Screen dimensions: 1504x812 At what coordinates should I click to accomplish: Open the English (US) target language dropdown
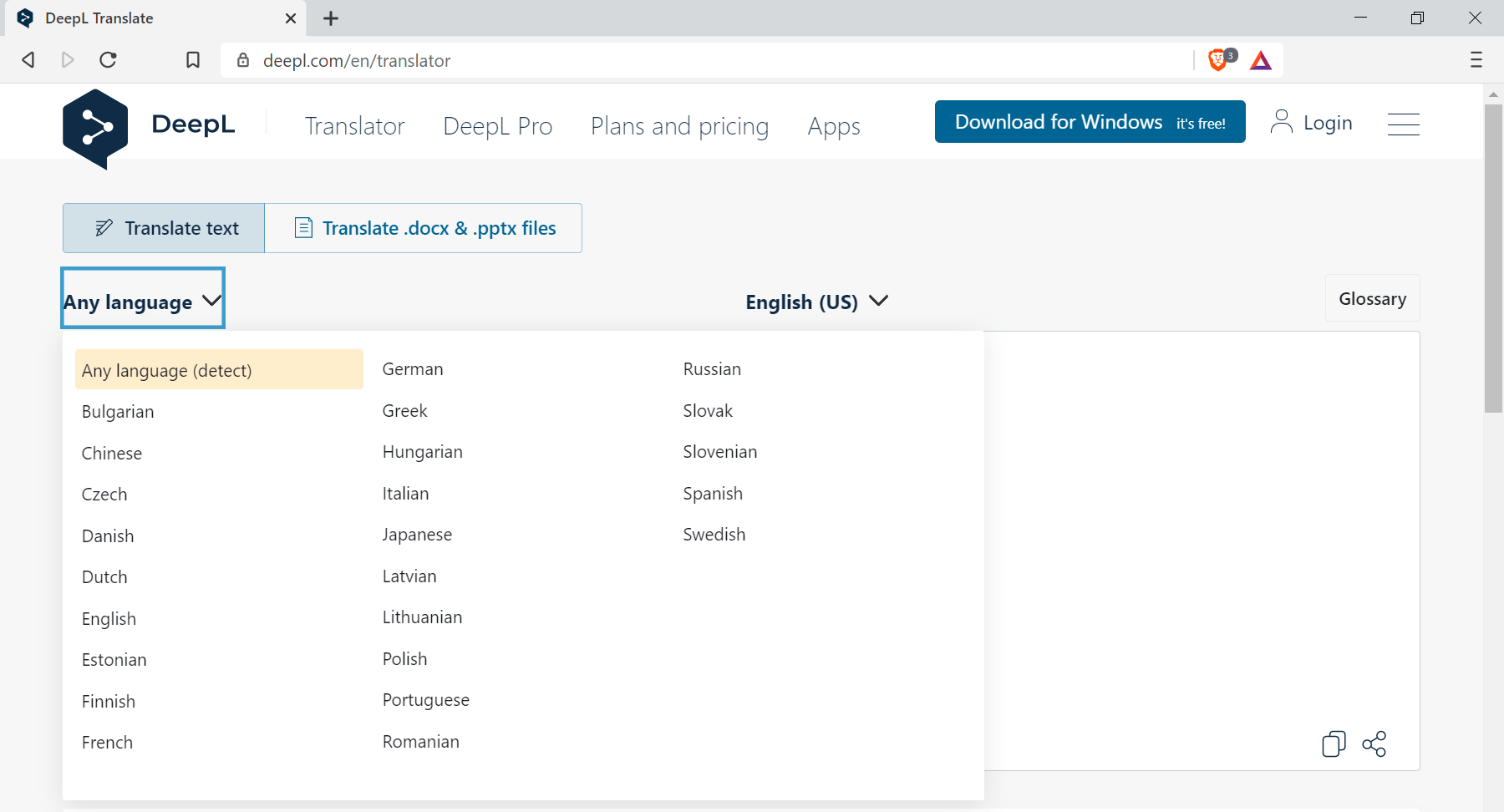[x=816, y=302]
